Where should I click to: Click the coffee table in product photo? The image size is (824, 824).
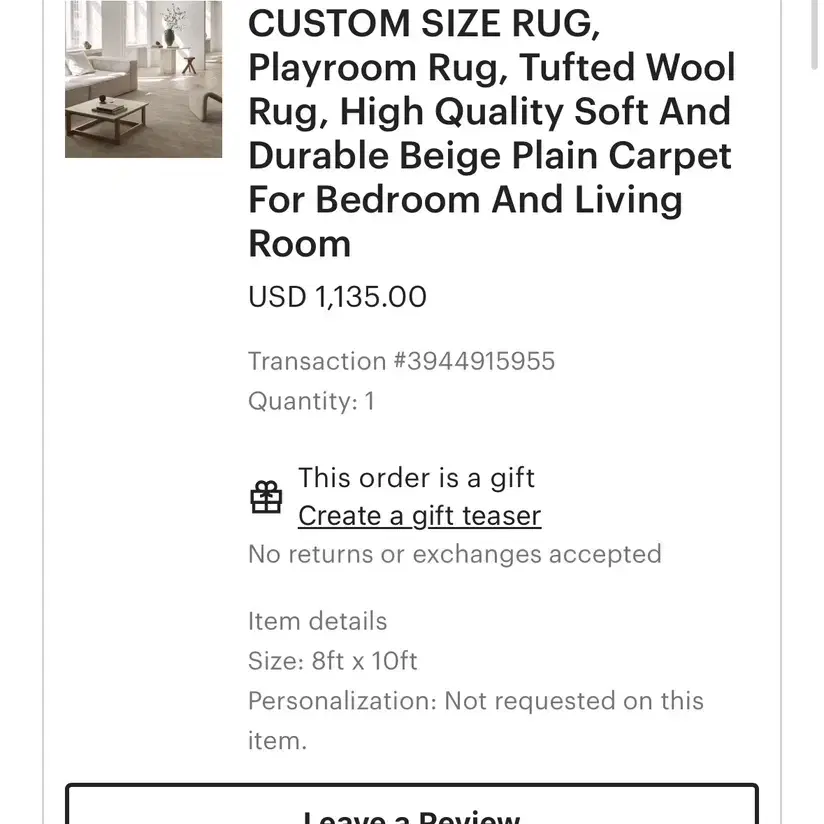coord(107,120)
